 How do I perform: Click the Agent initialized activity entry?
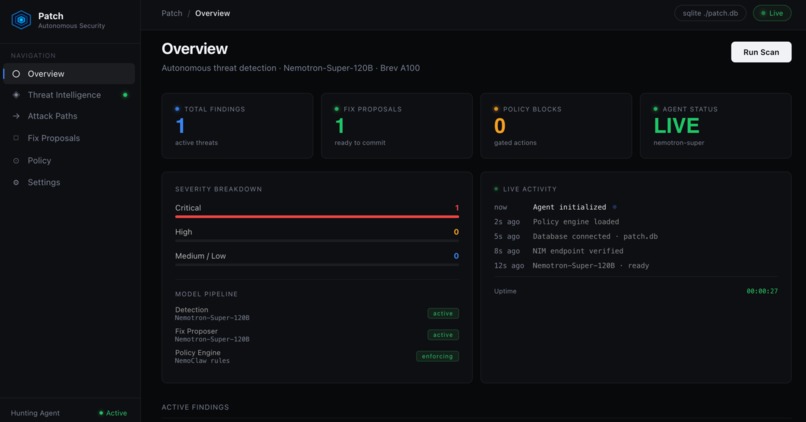(569, 207)
